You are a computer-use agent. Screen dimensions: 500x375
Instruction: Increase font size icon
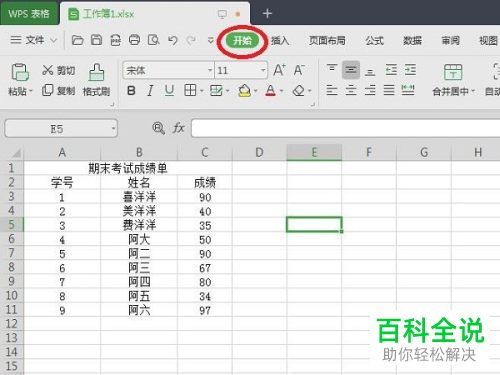click(x=279, y=70)
